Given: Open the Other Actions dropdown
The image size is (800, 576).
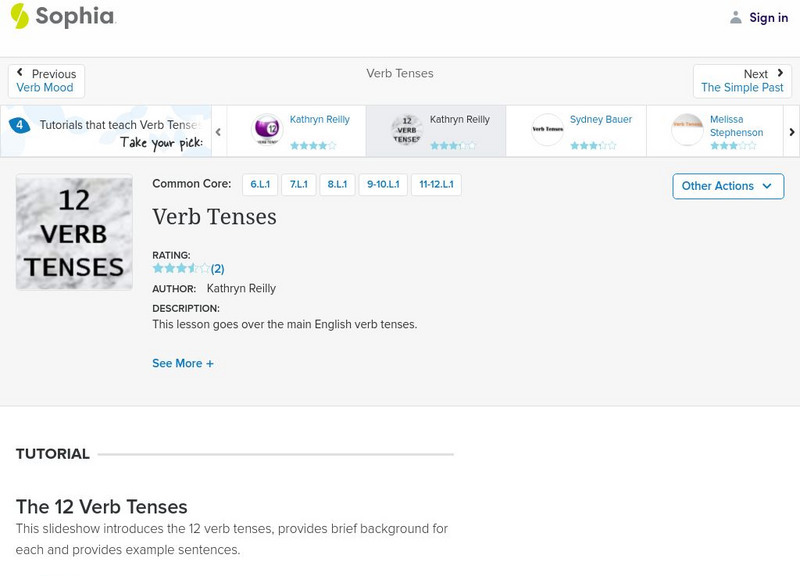Looking at the screenshot, I should (727, 186).
